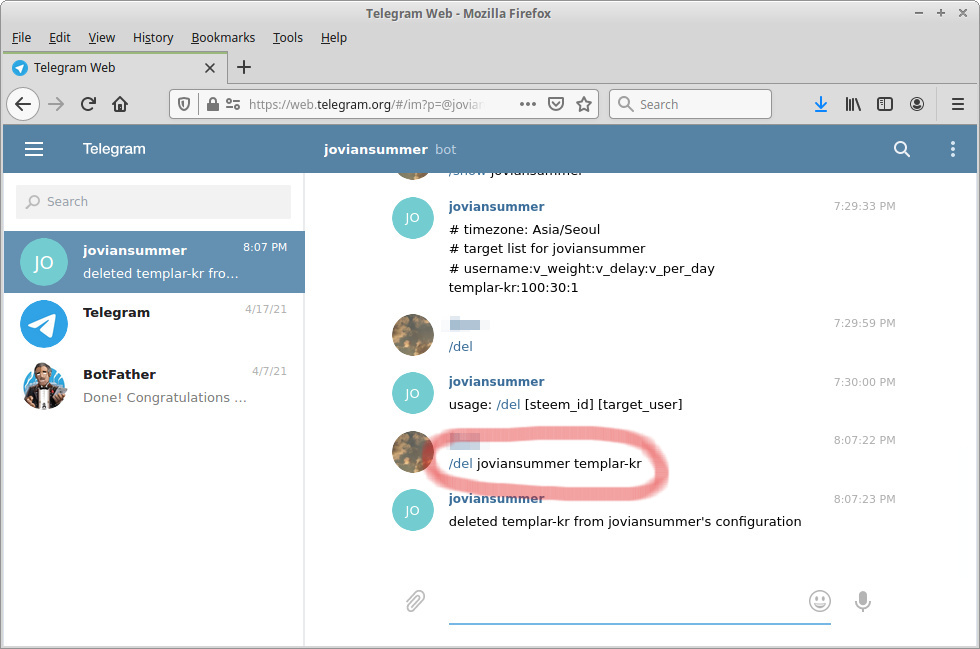Click the /del link in the usage message

coord(508,405)
